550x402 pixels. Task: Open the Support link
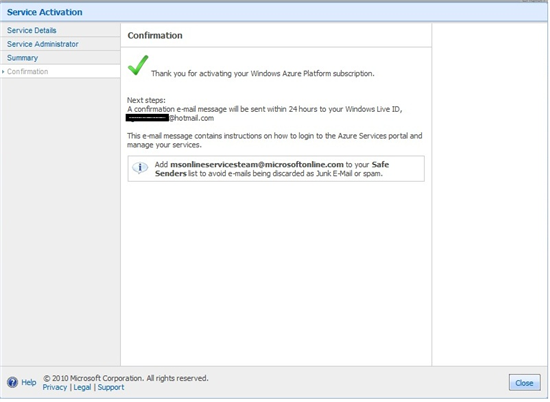point(111,387)
